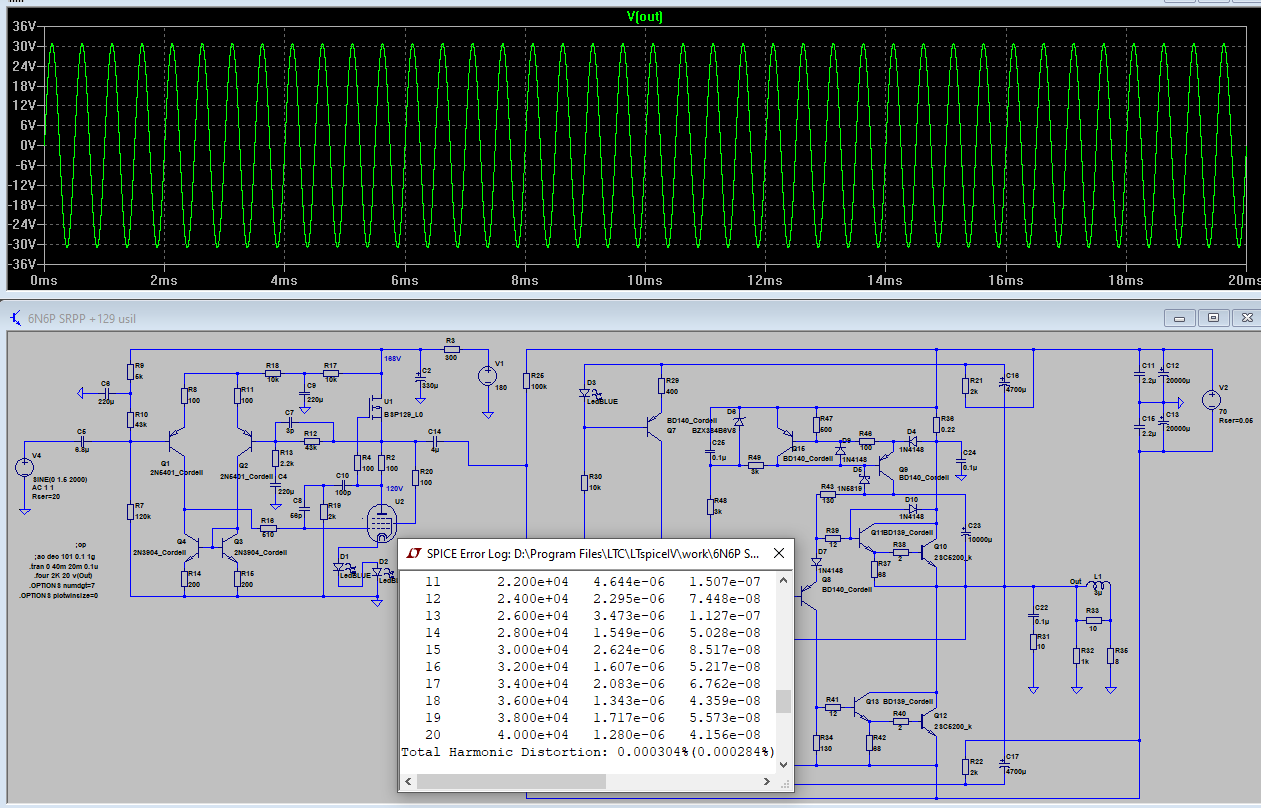The height and width of the screenshot is (808, 1261).
Task: Click the error log vertical scrollbar thumb
Action: [x=784, y=700]
